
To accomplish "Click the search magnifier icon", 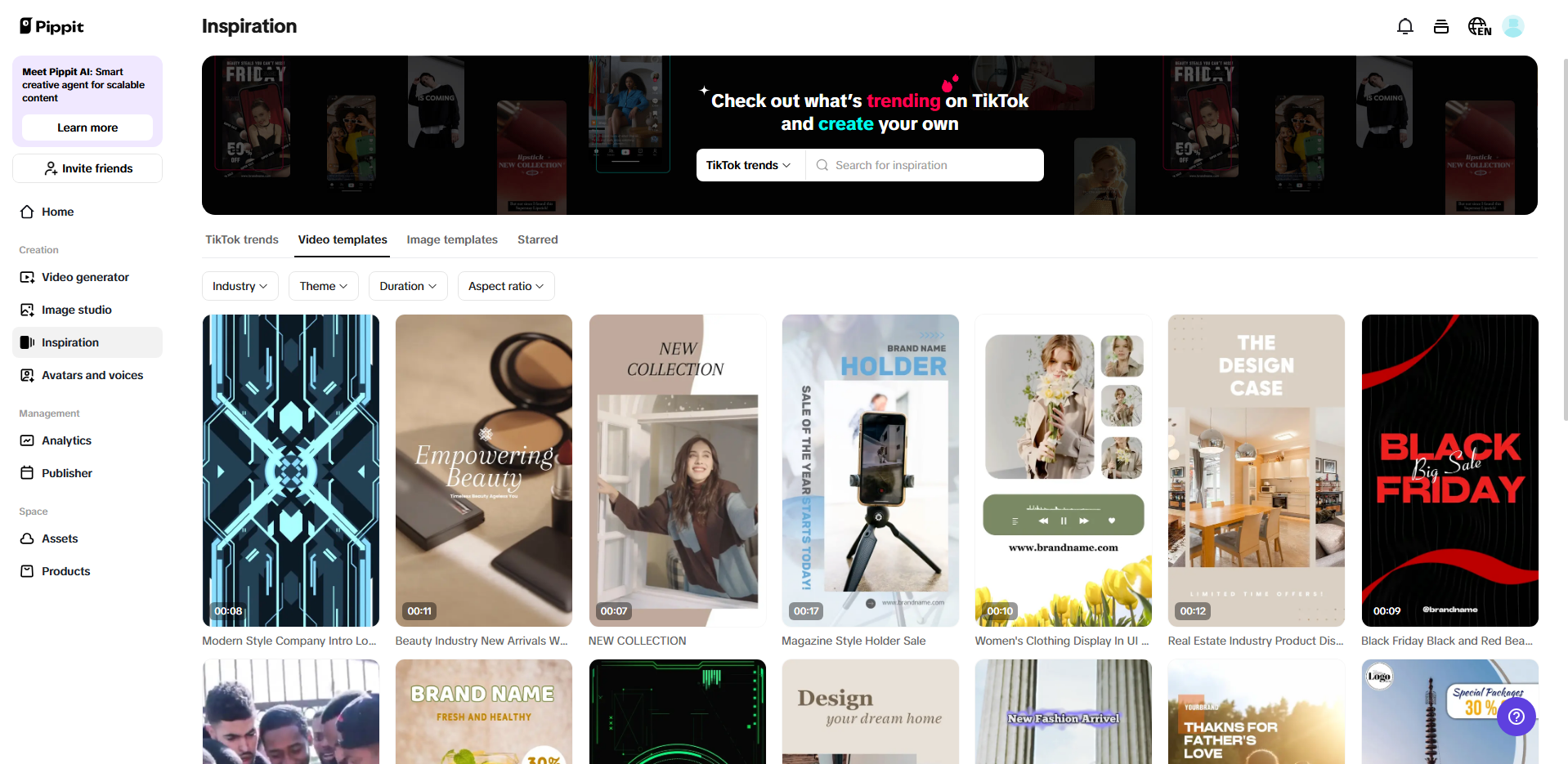I will pos(822,165).
